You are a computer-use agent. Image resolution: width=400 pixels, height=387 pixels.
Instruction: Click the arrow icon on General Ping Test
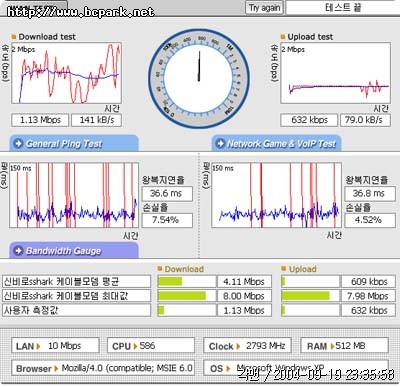(18, 144)
